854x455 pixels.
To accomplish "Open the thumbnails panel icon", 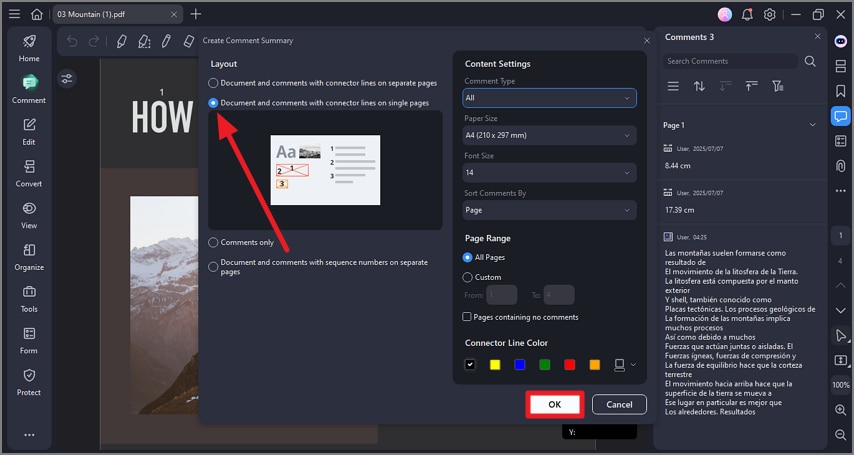I will point(840,66).
